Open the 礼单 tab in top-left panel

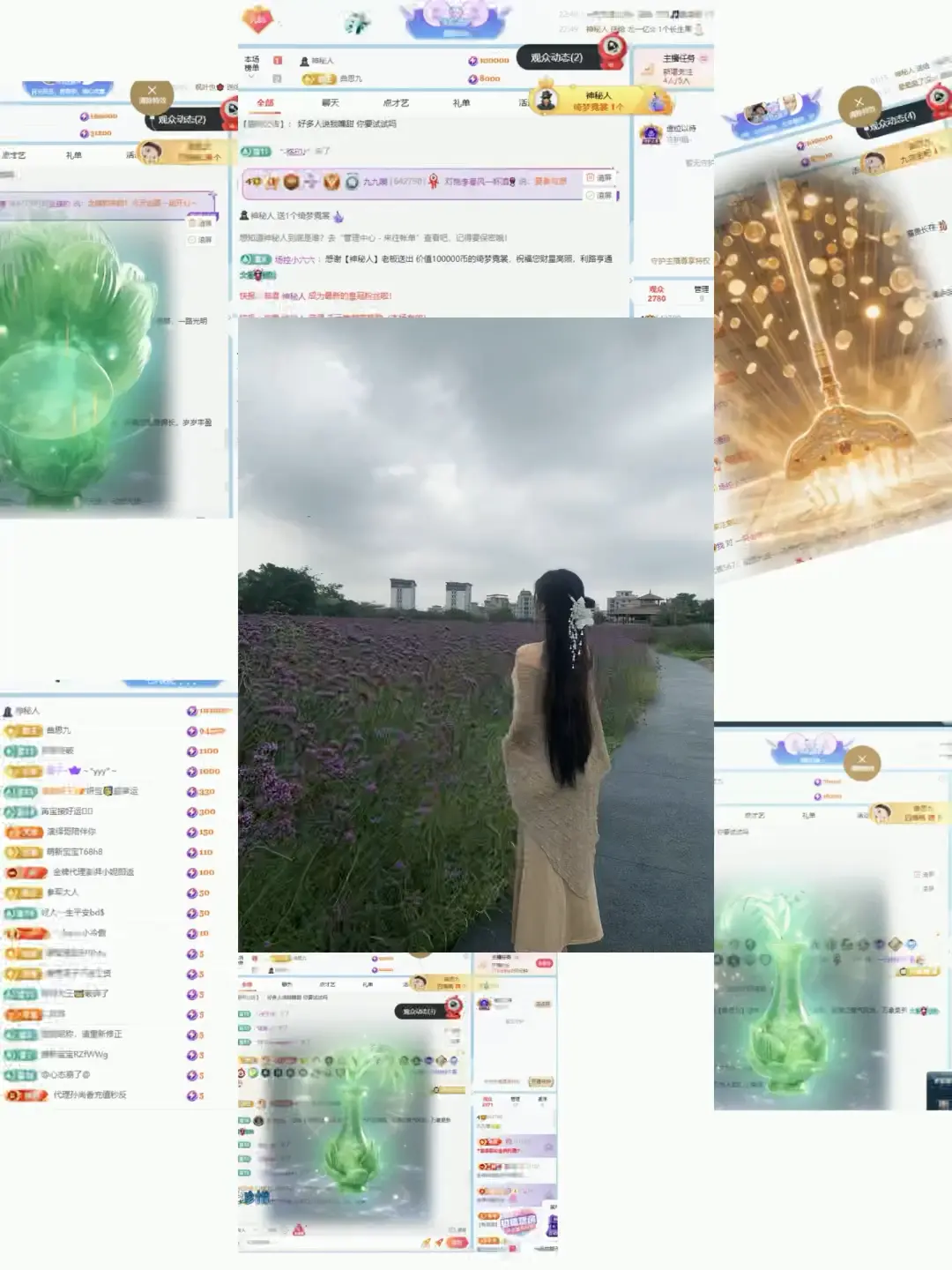(74, 155)
